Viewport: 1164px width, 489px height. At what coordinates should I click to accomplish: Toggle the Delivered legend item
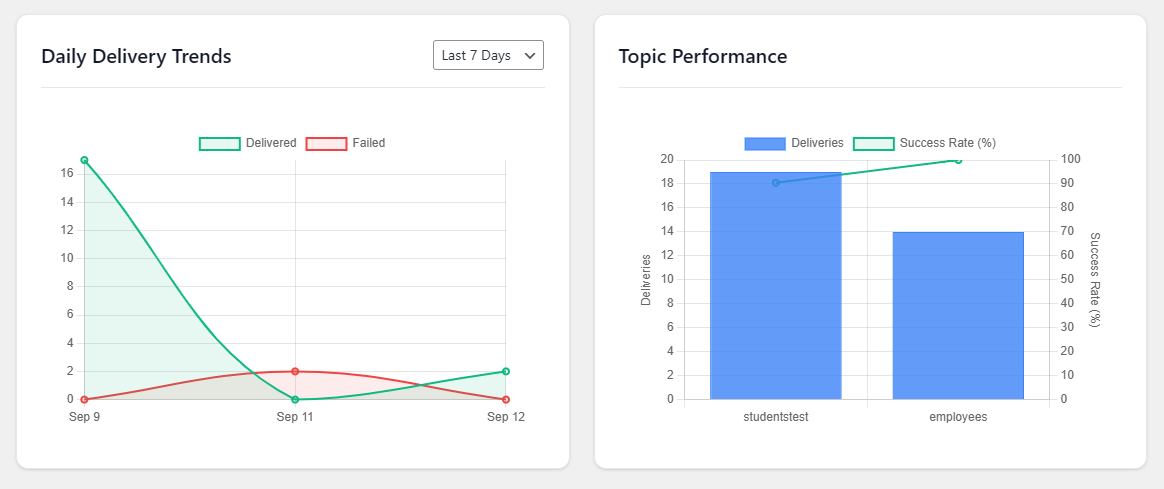[248, 143]
